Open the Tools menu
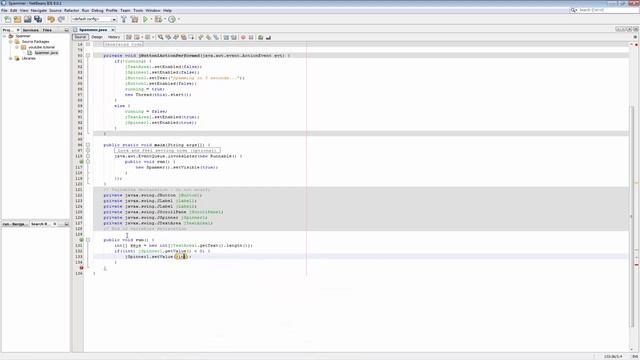 click(138, 10)
